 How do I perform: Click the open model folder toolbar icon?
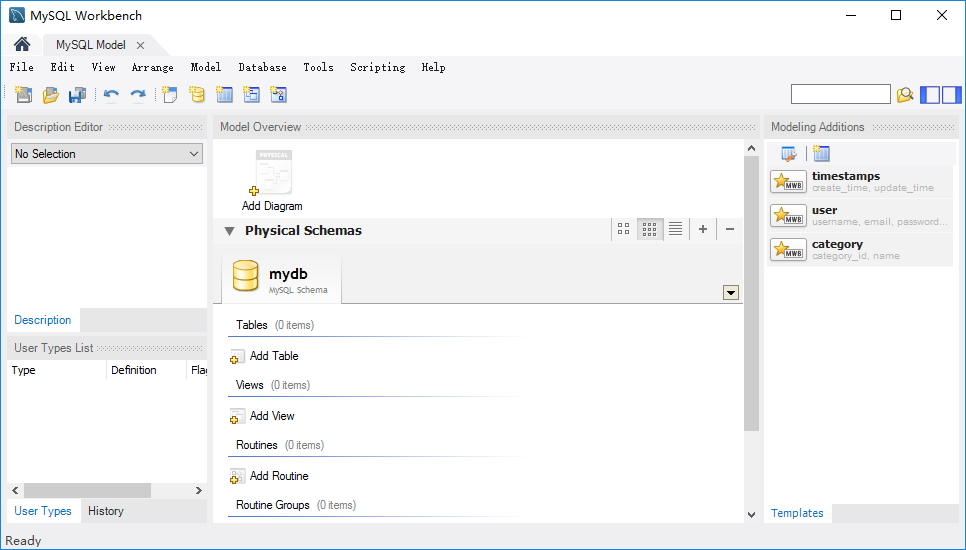pos(50,95)
